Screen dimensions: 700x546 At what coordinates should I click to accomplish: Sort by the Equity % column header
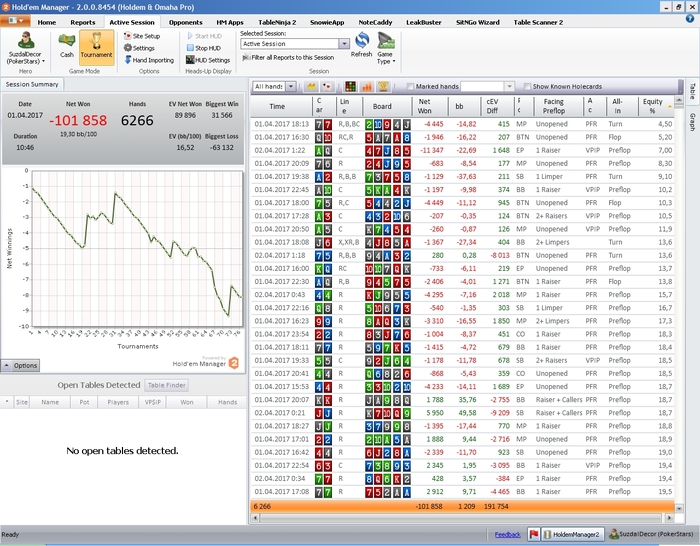tap(656, 106)
